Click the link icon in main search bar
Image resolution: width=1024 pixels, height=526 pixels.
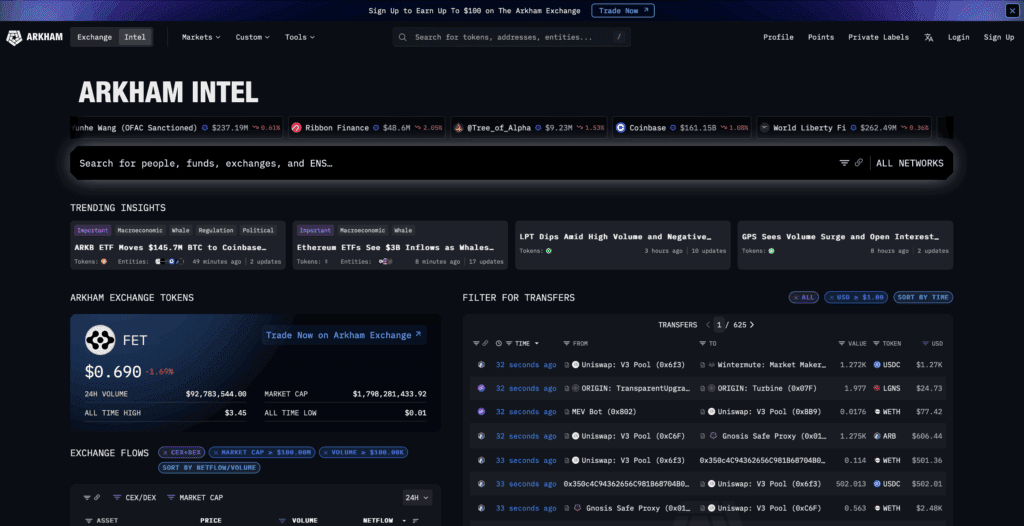click(x=859, y=163)
